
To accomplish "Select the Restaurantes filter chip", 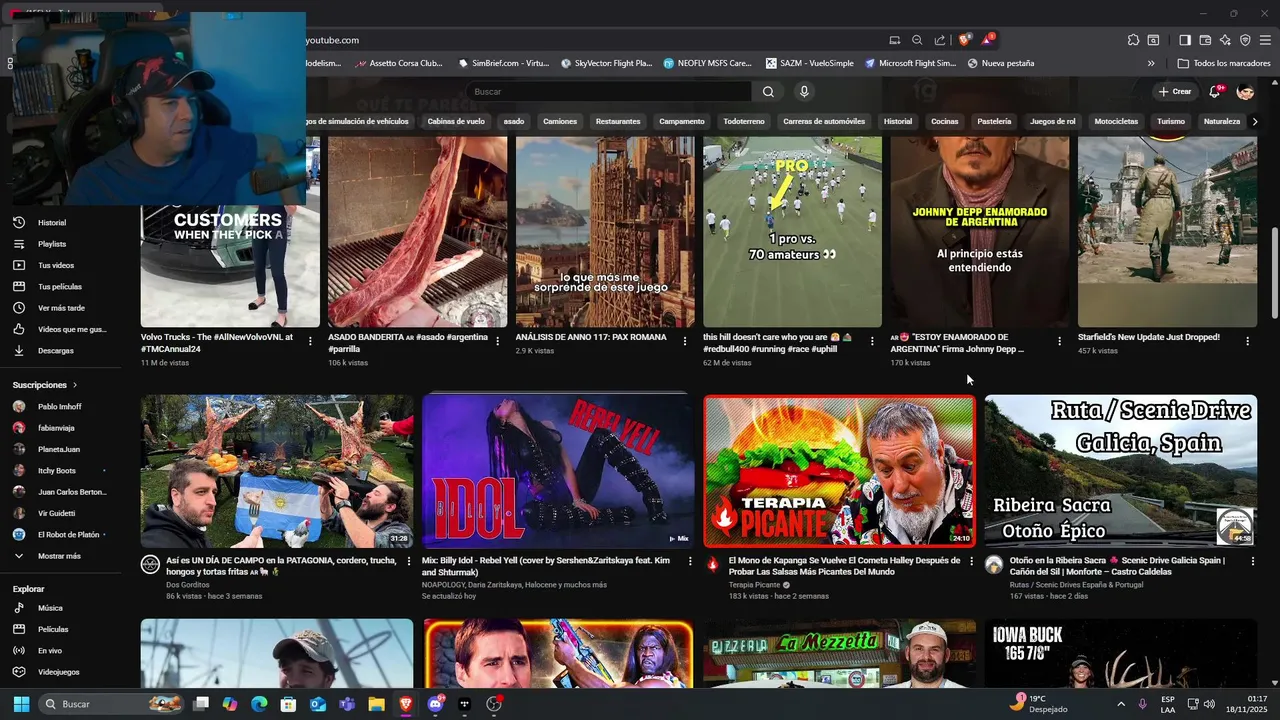I will pos(618,121).
